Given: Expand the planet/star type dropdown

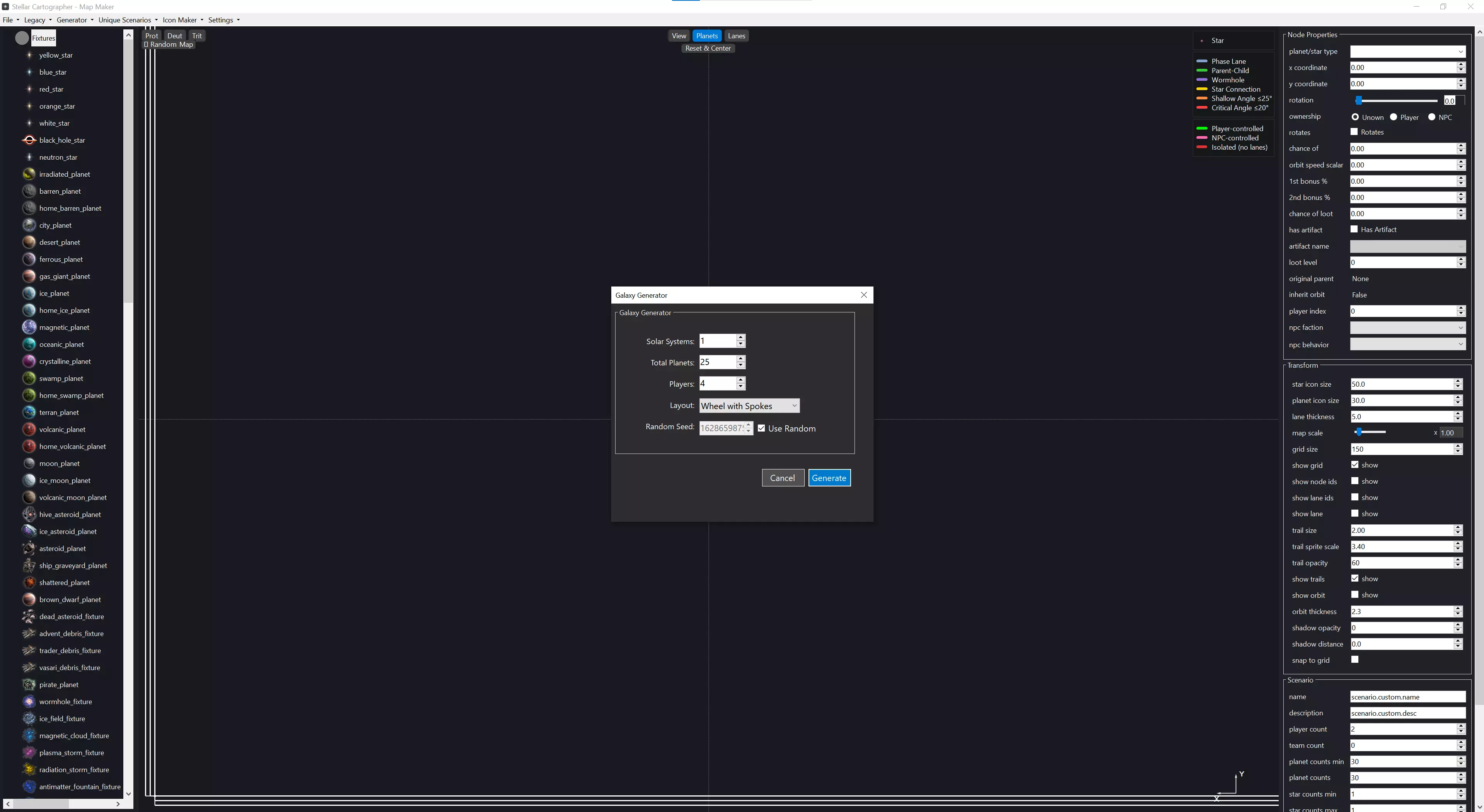Looking at the screenshot, I should (1407, 52).
